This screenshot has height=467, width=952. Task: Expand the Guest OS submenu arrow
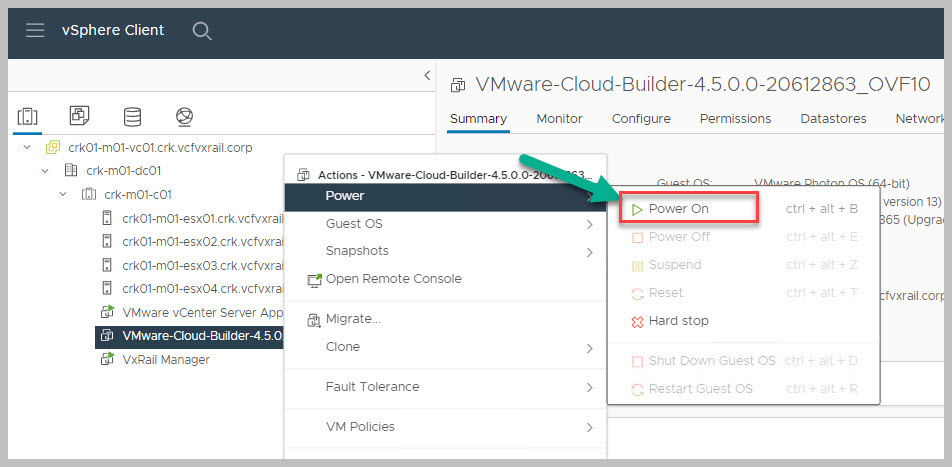(x=589, y=225)
